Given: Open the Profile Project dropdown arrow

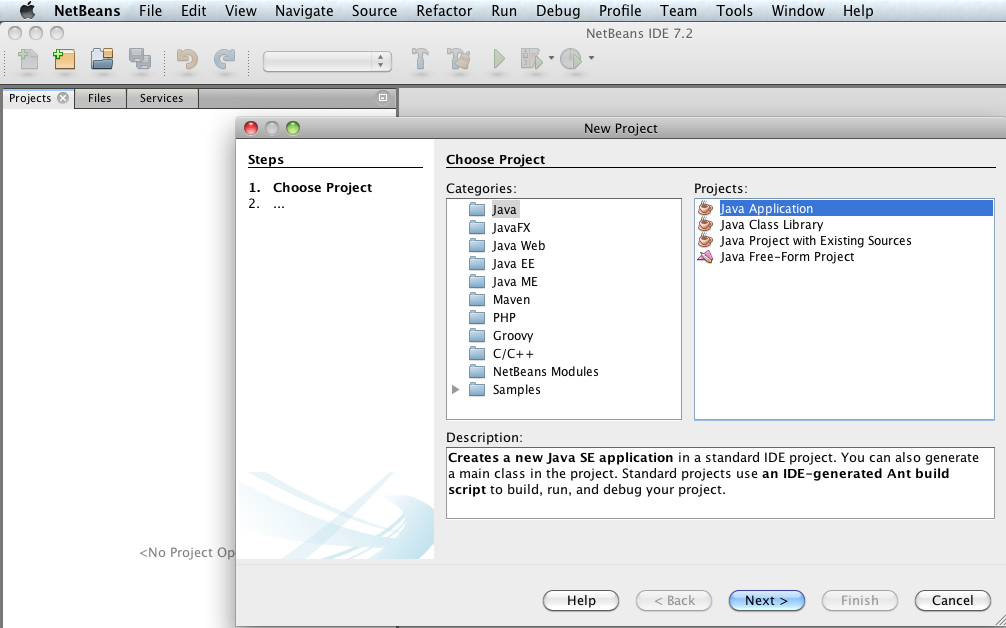Looking at the screenshot, I should (x=591, y=58).
